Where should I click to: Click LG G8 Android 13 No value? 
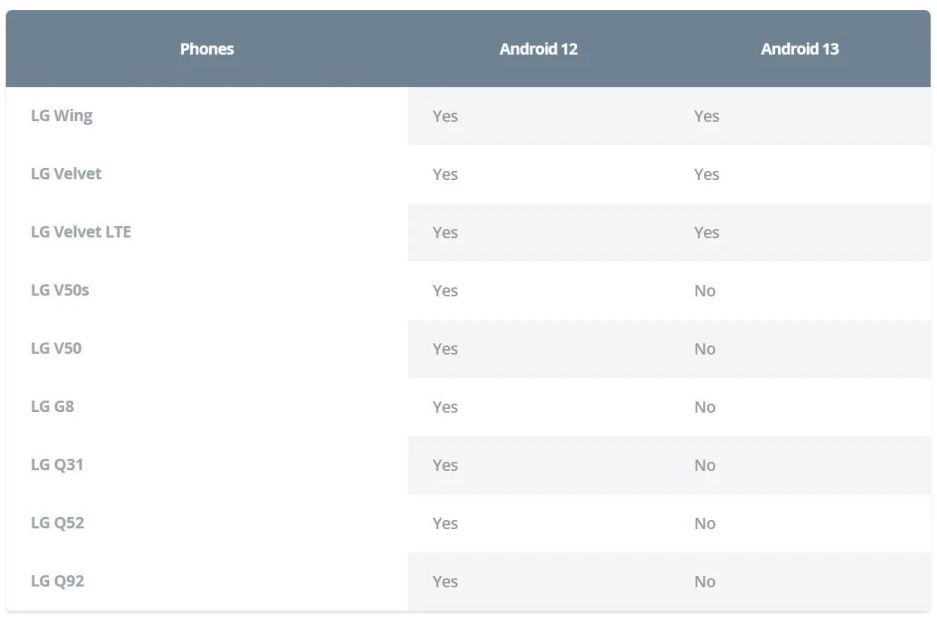click(x=705, y=407)
